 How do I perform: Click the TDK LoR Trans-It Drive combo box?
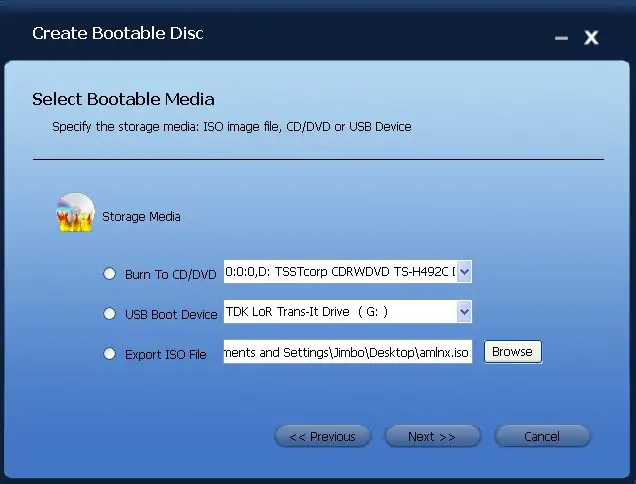348,312
